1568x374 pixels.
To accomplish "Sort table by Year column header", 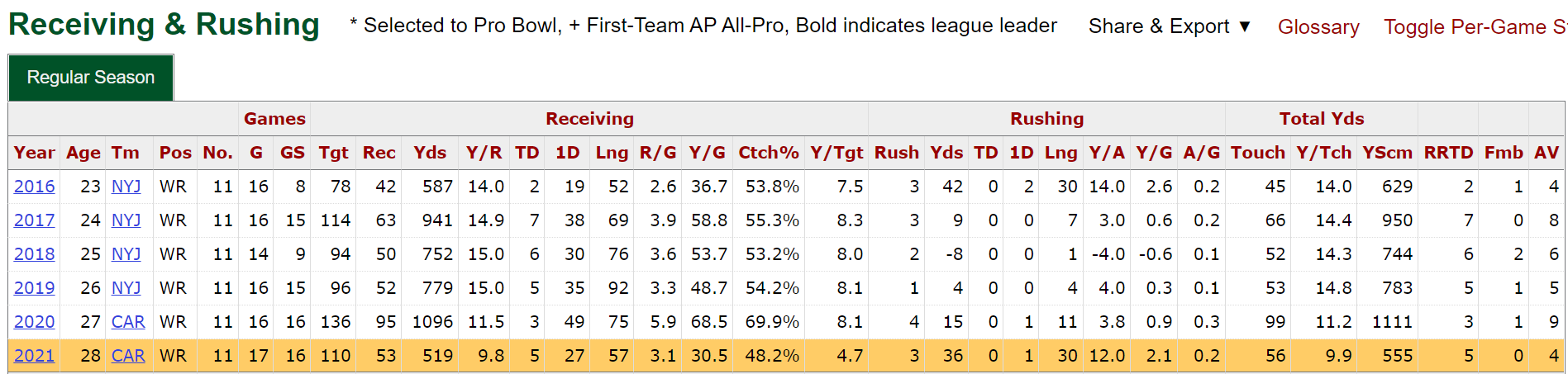I will [x=34, y=153].
